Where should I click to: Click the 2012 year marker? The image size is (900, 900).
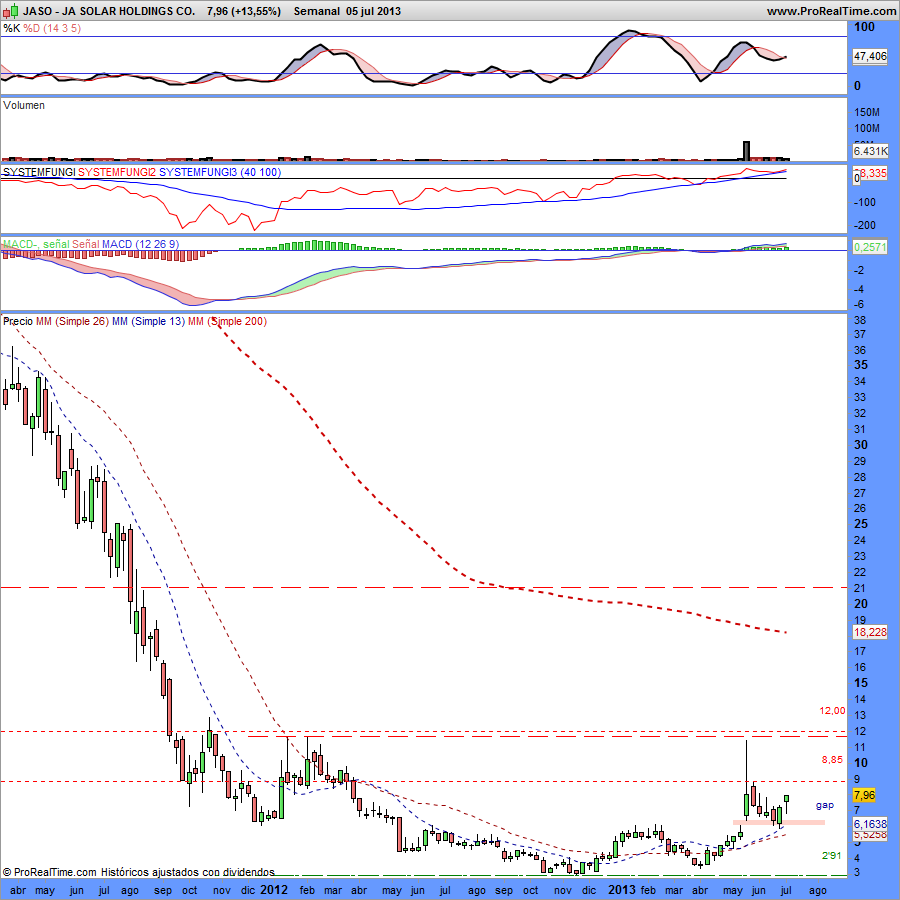click(x=274, y=890)
